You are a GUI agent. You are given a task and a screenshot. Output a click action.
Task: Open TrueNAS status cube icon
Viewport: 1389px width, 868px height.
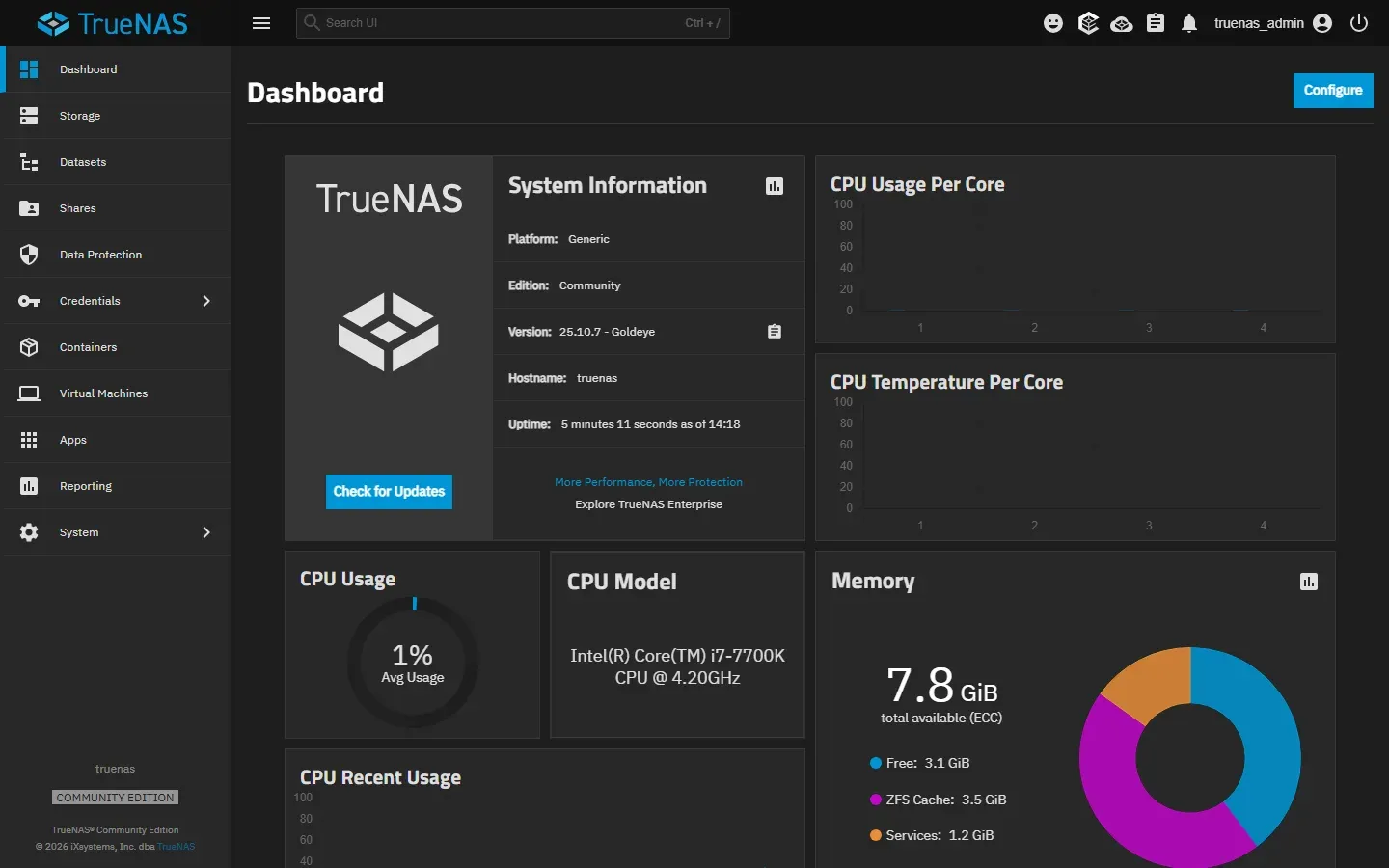pyautogui.click(x=1088, y=23)
